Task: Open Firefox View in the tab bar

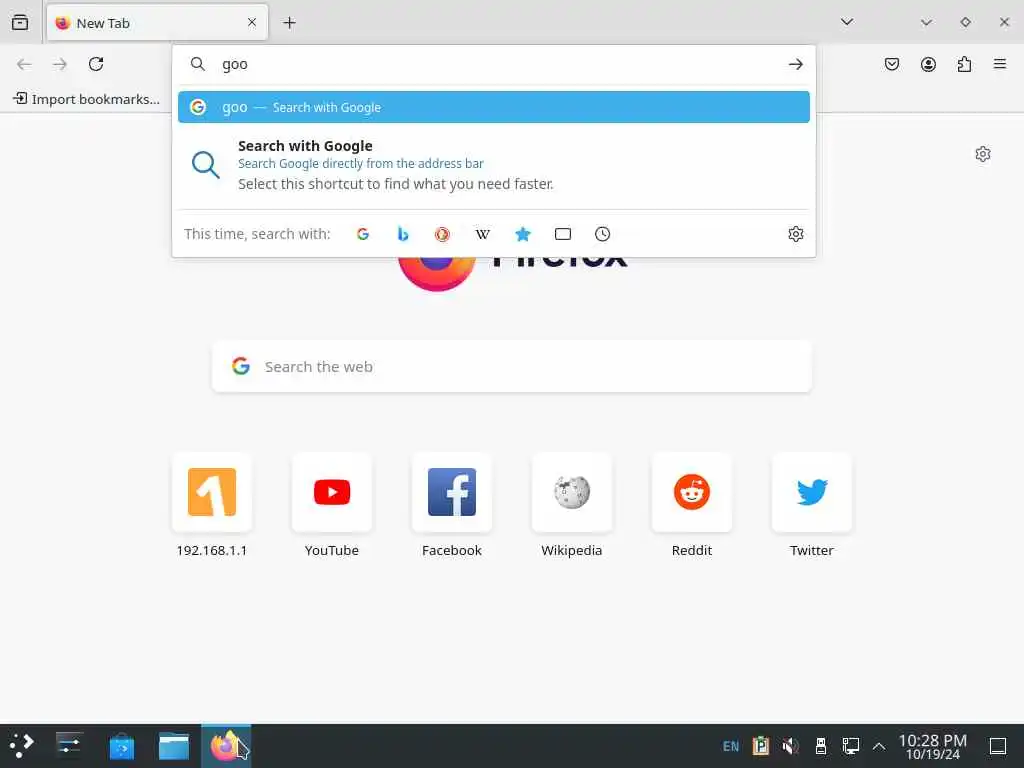Action: pos(20,22)
